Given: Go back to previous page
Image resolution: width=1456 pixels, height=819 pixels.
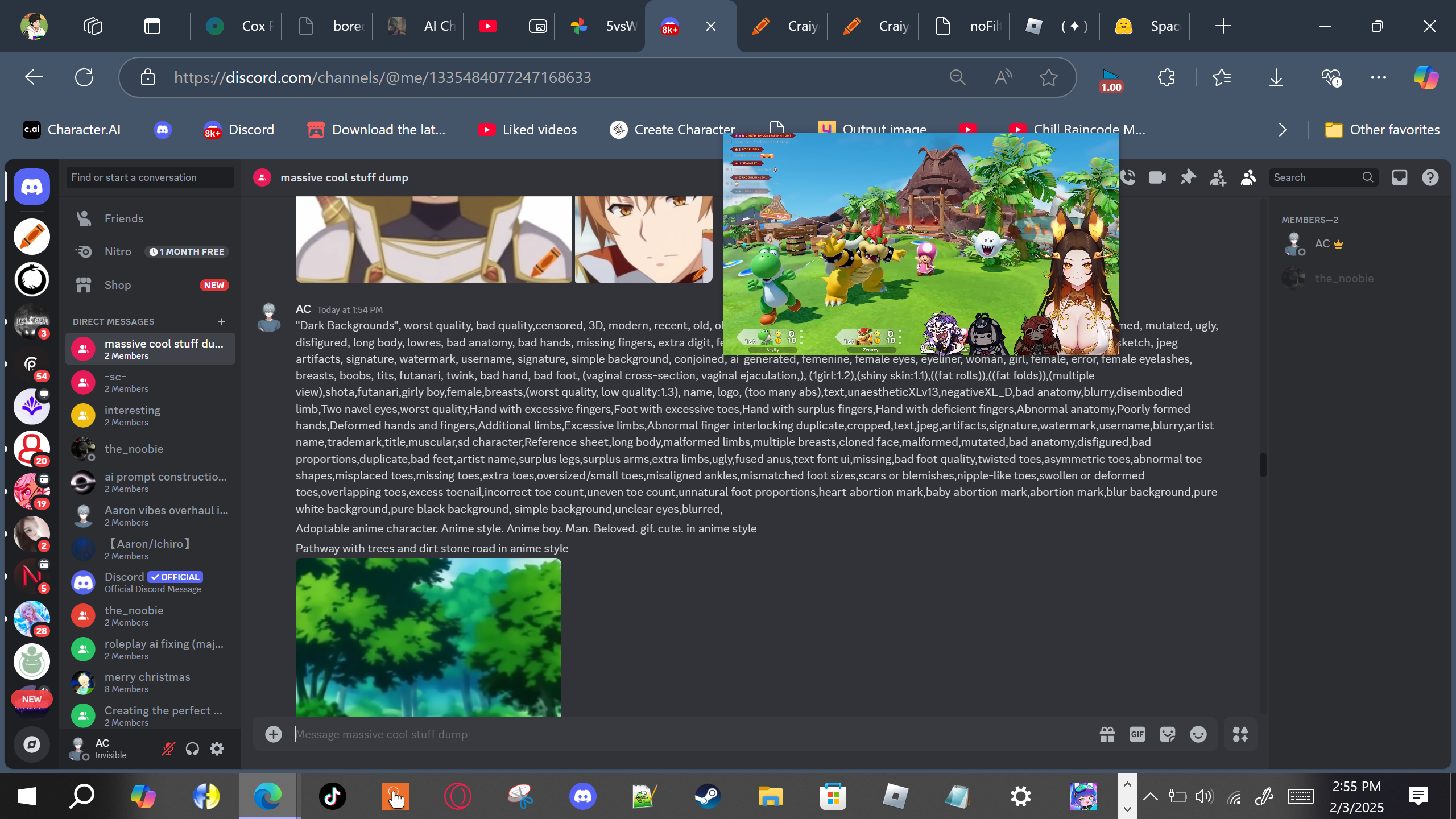Looking at the screenshot, I should (34, 77).
